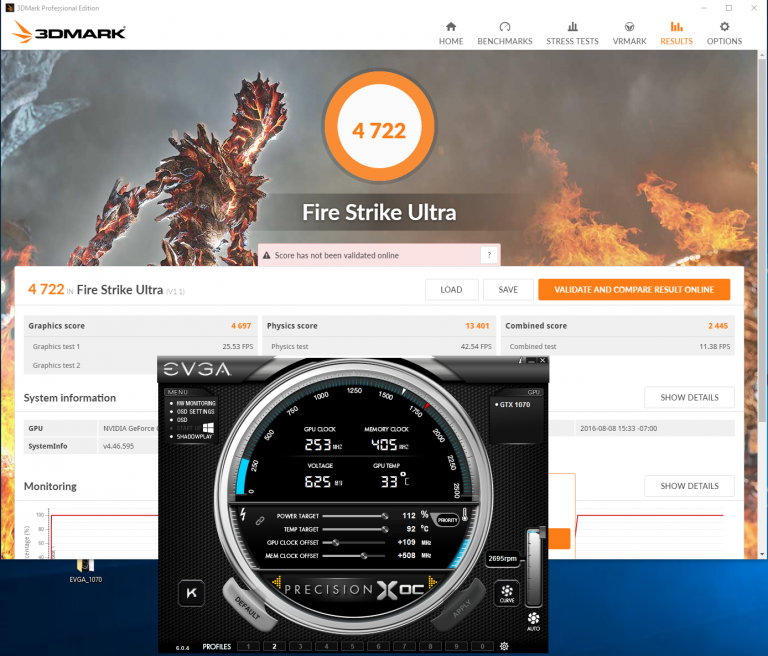This screenshot has width=768, height=656.
Task: Select profile 8
Action: point(430,647)
